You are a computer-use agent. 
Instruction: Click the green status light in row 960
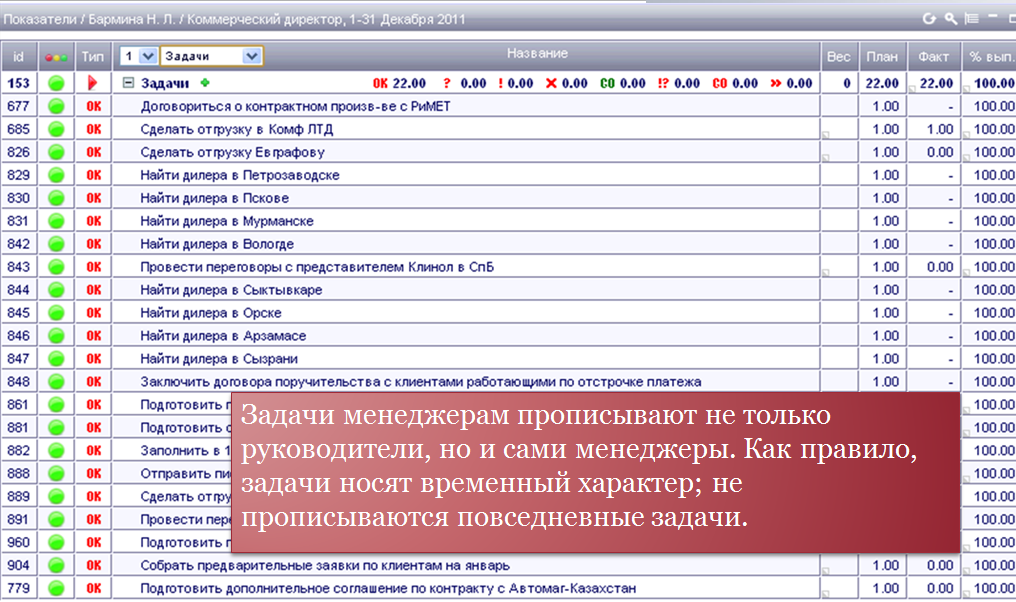tap(57, 542)
